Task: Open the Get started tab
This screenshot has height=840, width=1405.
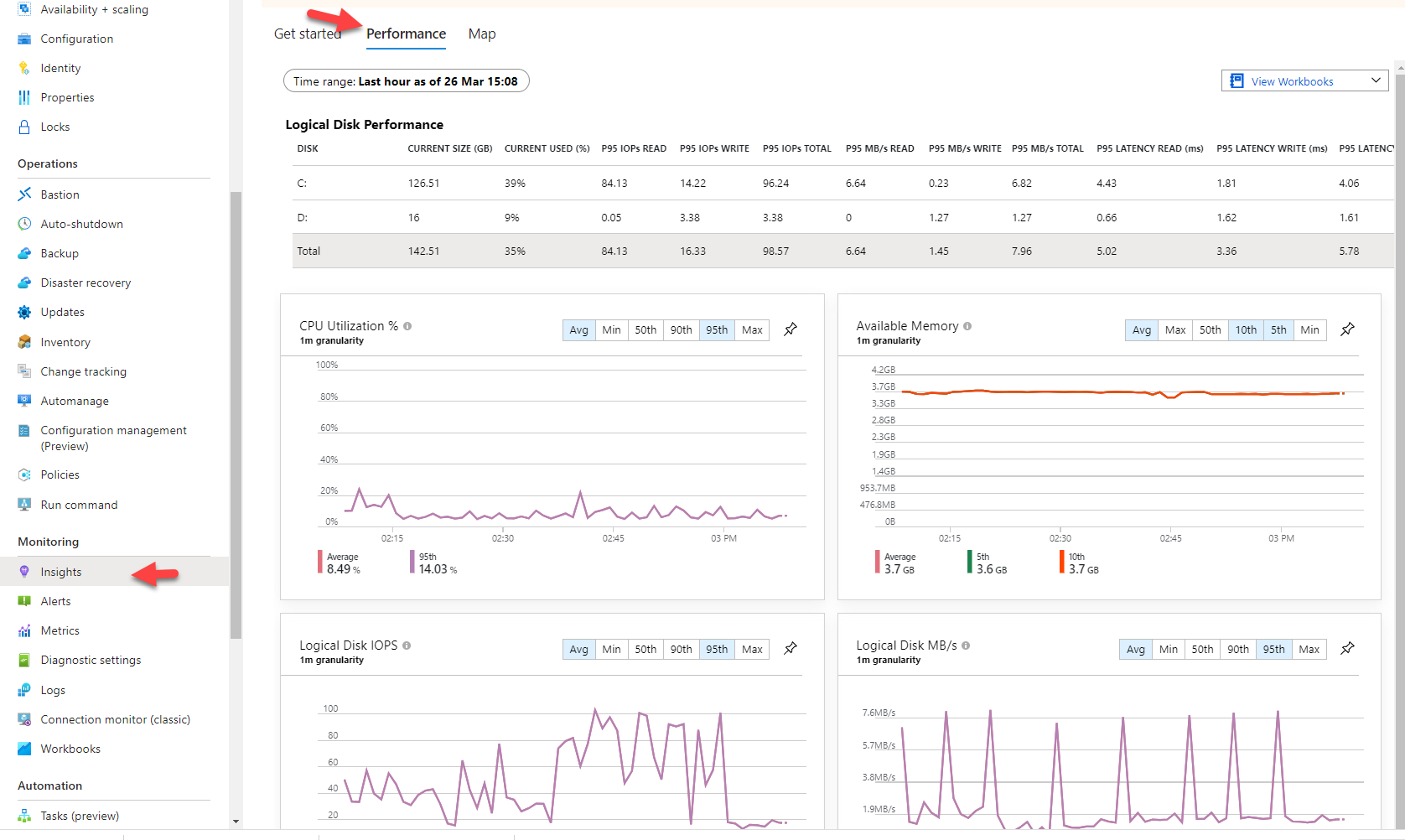Action: (x=308, y=34)
